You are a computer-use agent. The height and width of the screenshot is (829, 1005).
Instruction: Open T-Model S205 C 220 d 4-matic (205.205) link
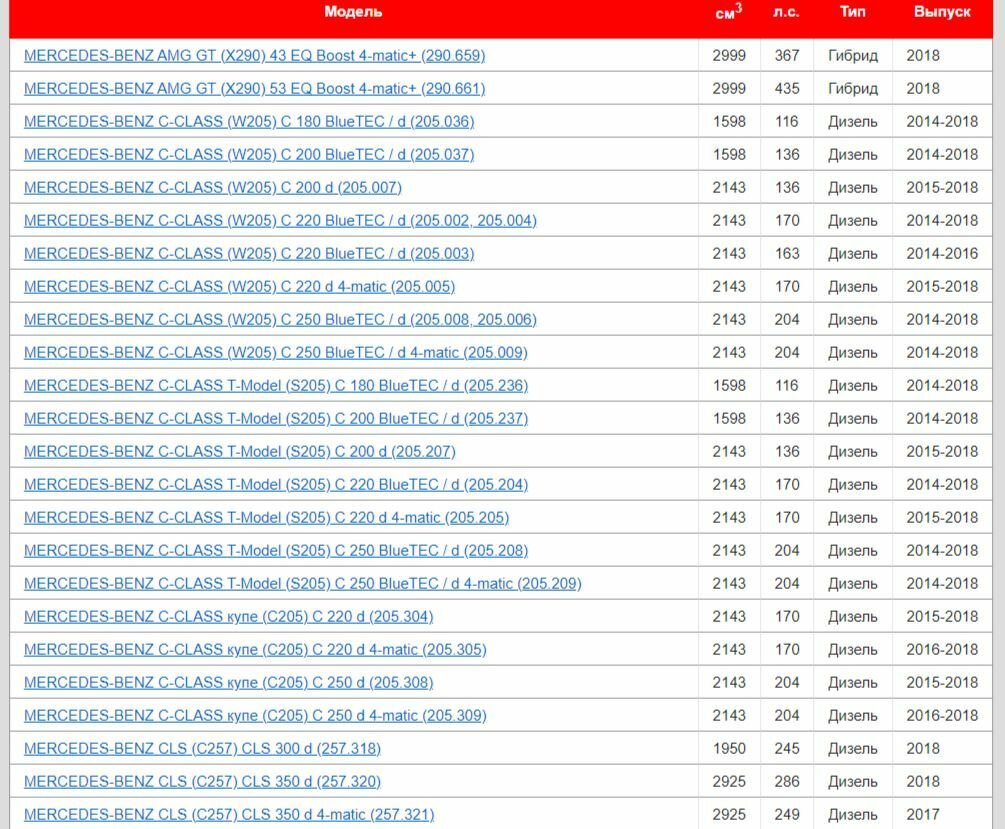tap(266, 518)
